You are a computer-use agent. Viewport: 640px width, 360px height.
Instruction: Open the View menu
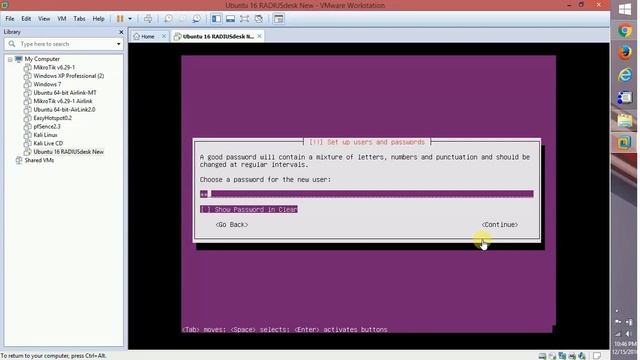(44, 19)
